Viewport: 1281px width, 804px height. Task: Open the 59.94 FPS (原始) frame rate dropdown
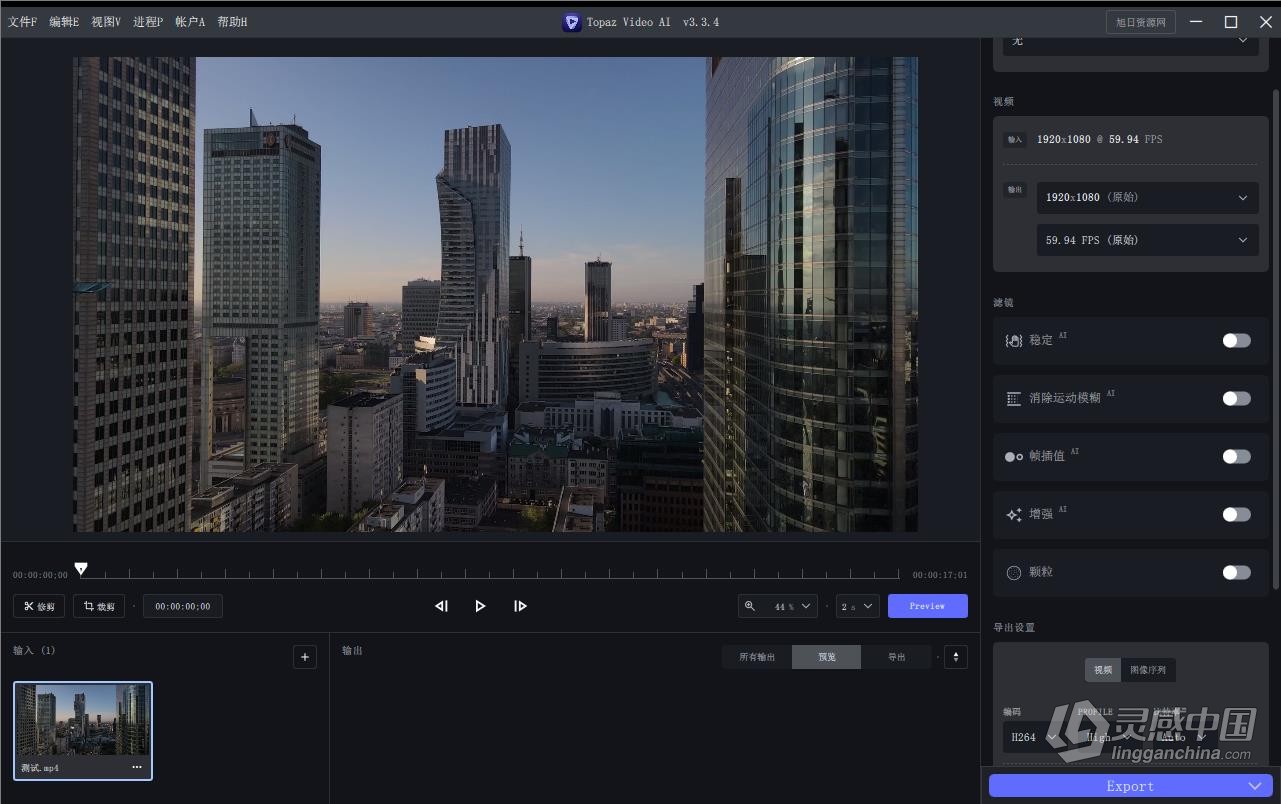coord(1147,240)
